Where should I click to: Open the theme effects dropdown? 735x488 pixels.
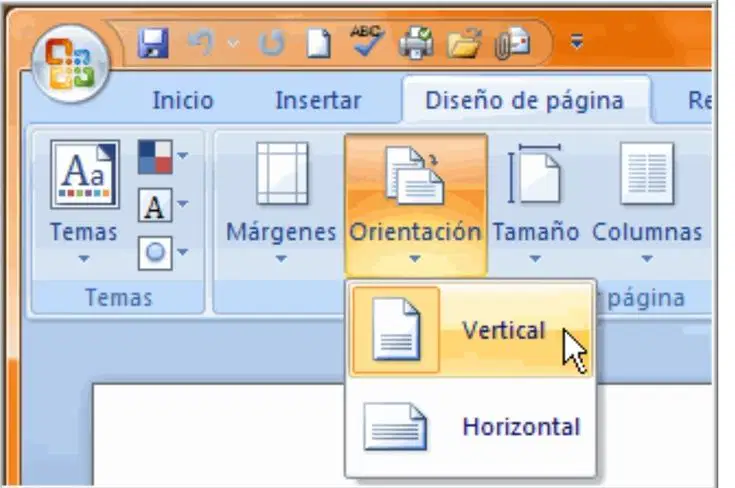click(162, 253)
